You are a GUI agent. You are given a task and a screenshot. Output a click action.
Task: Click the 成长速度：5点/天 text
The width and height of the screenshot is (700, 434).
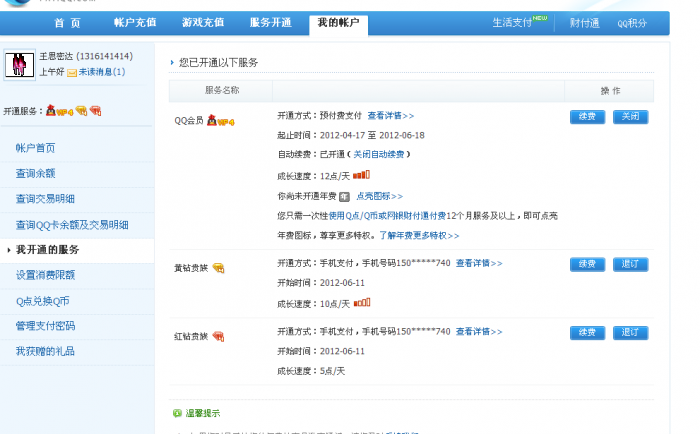pos(311,371)
